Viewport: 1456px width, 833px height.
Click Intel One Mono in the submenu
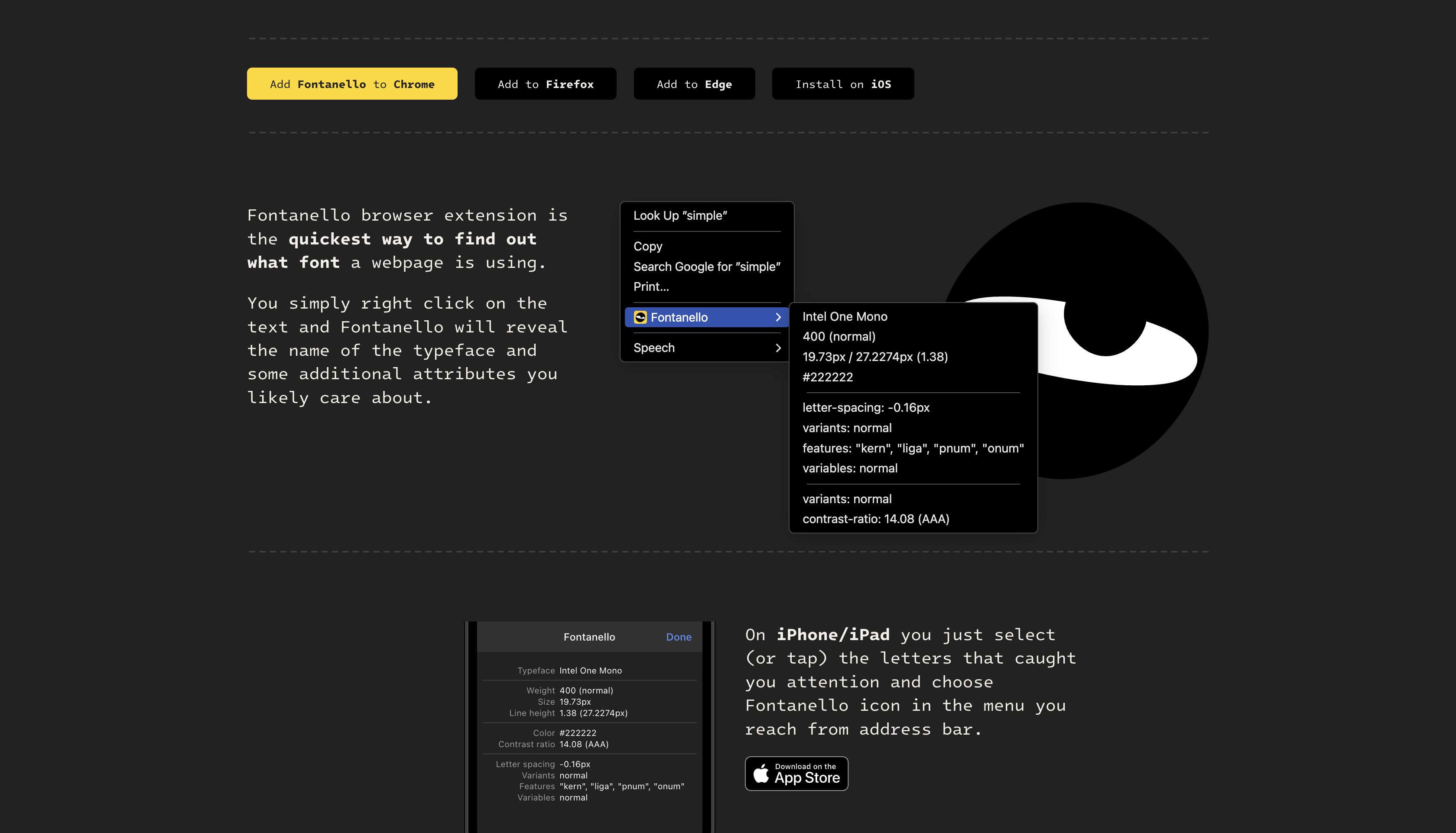845,316
